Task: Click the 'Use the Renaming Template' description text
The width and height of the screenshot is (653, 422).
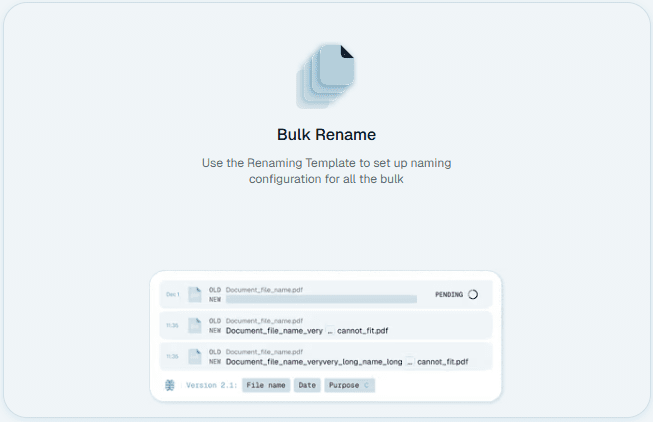Action: (x=326, y=171)
